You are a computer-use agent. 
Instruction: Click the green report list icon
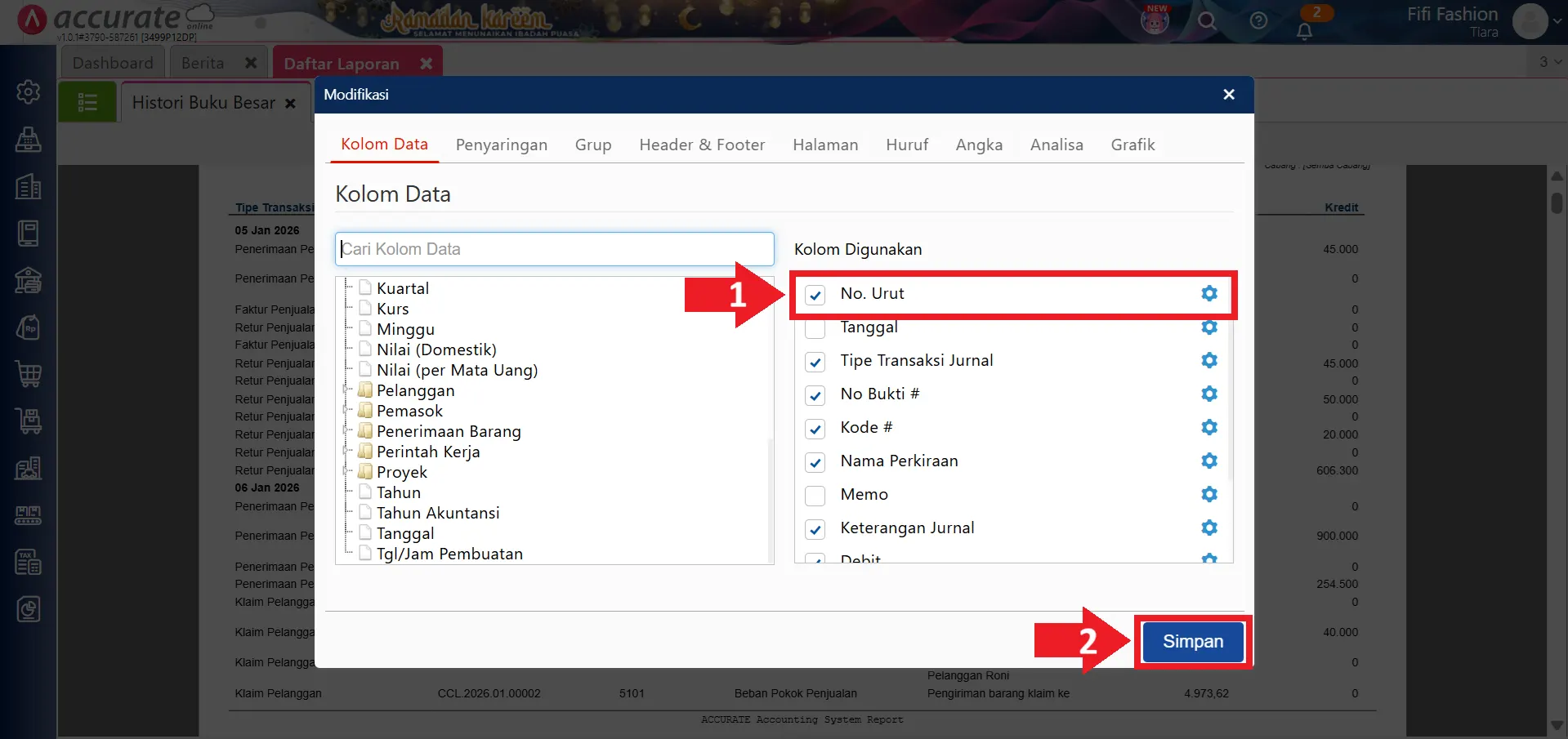pos(87,103)
